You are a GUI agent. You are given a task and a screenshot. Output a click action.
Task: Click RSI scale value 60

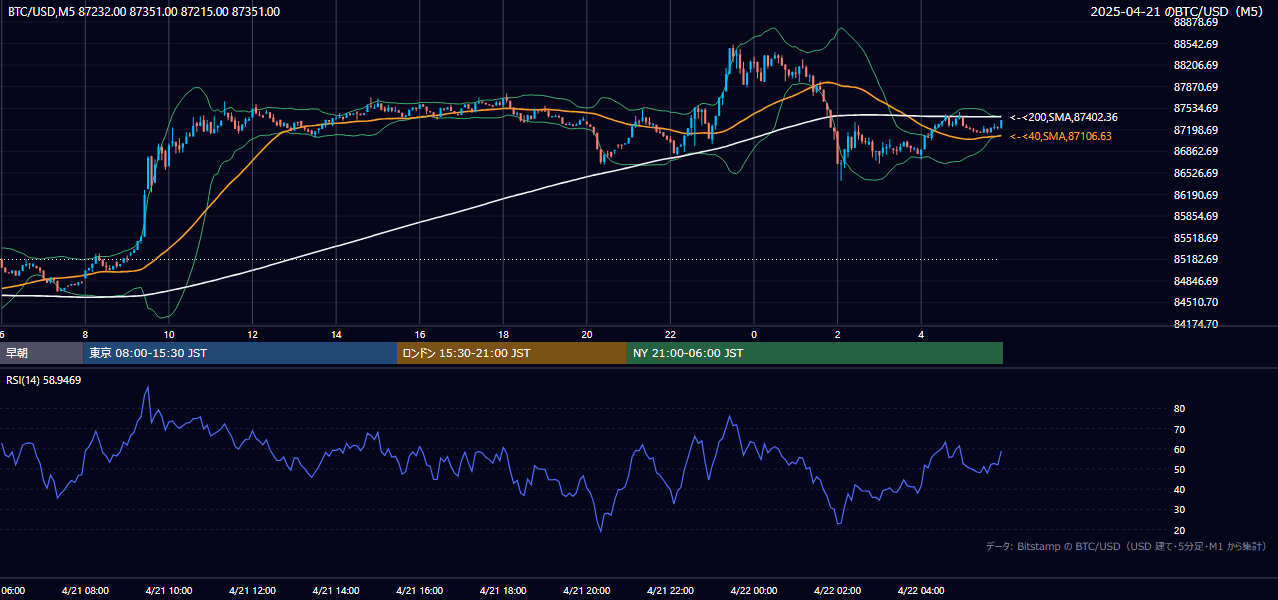tap(1179, 449)
